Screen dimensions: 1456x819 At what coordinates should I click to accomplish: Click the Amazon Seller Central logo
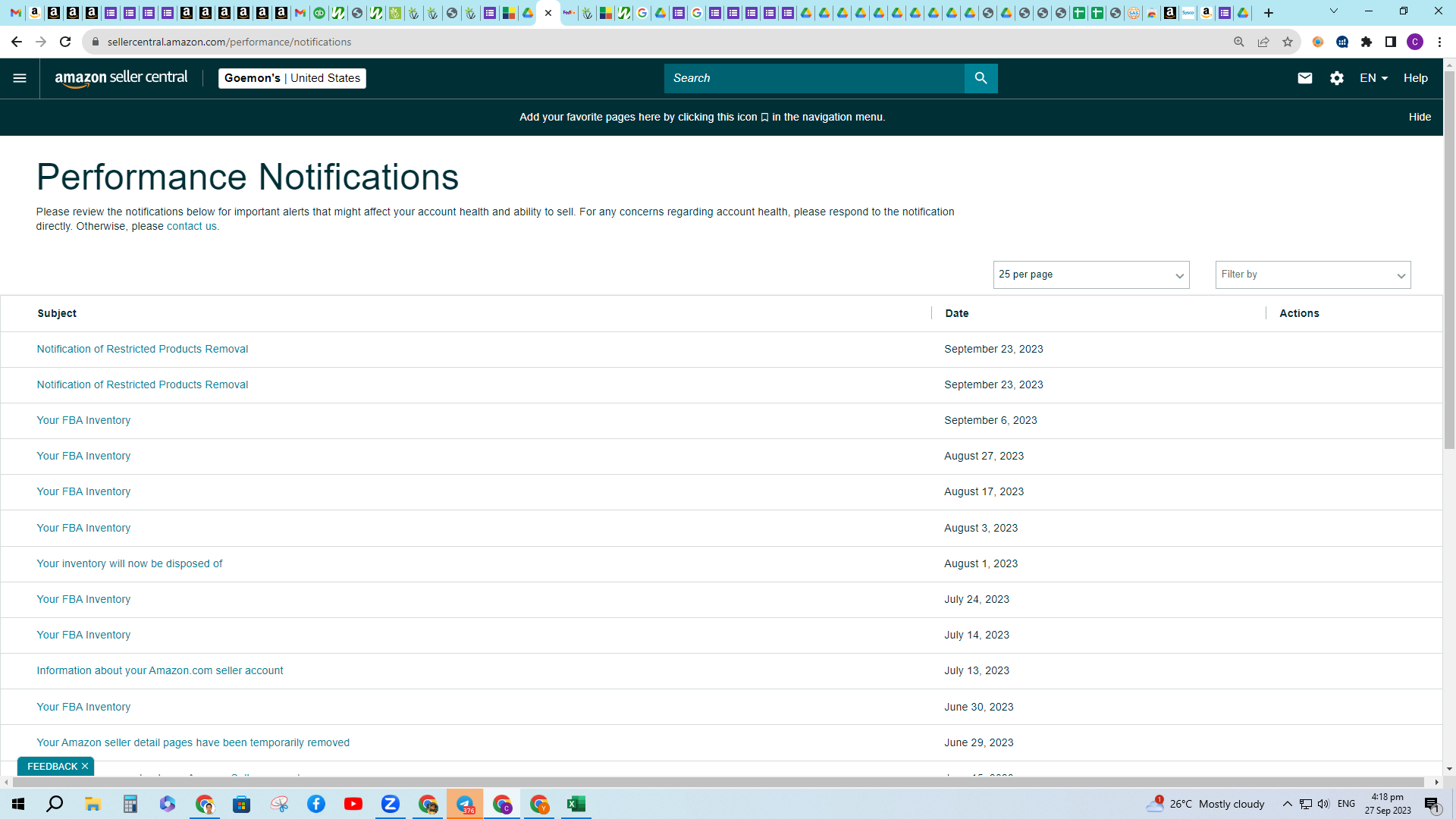click(121, 78)
